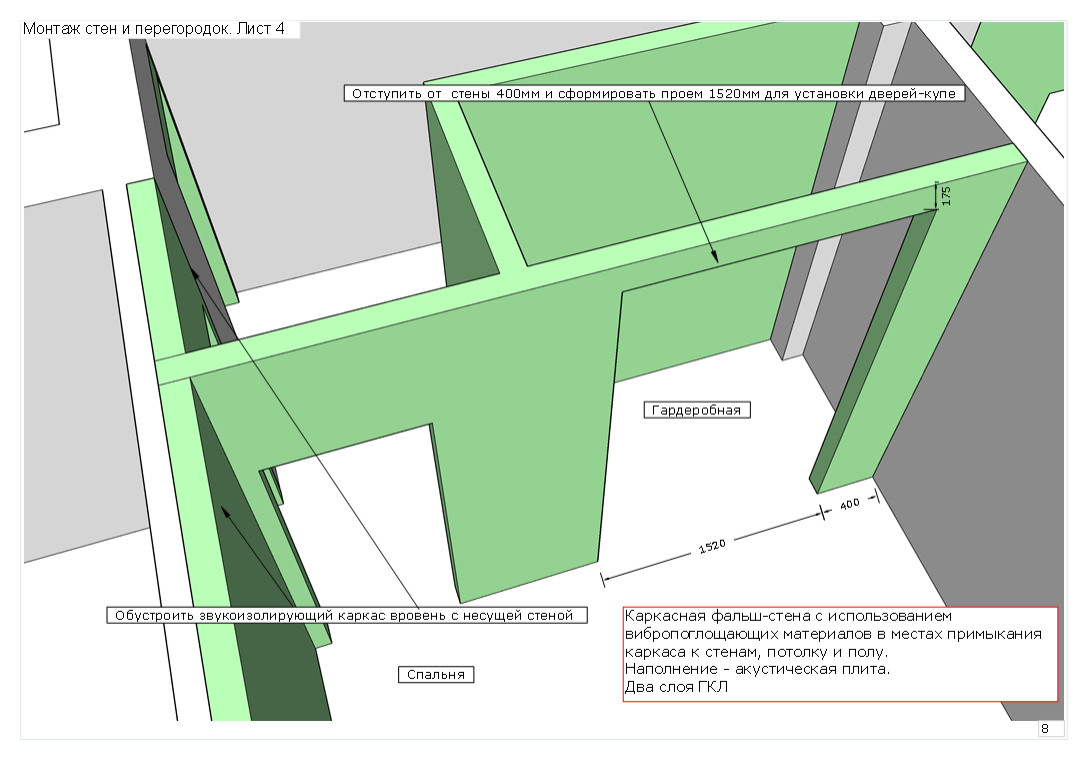Click the sheet title "Монтаж стен и перегородок. Лист 4"
1089x760 pixels.
click(153, 29)
